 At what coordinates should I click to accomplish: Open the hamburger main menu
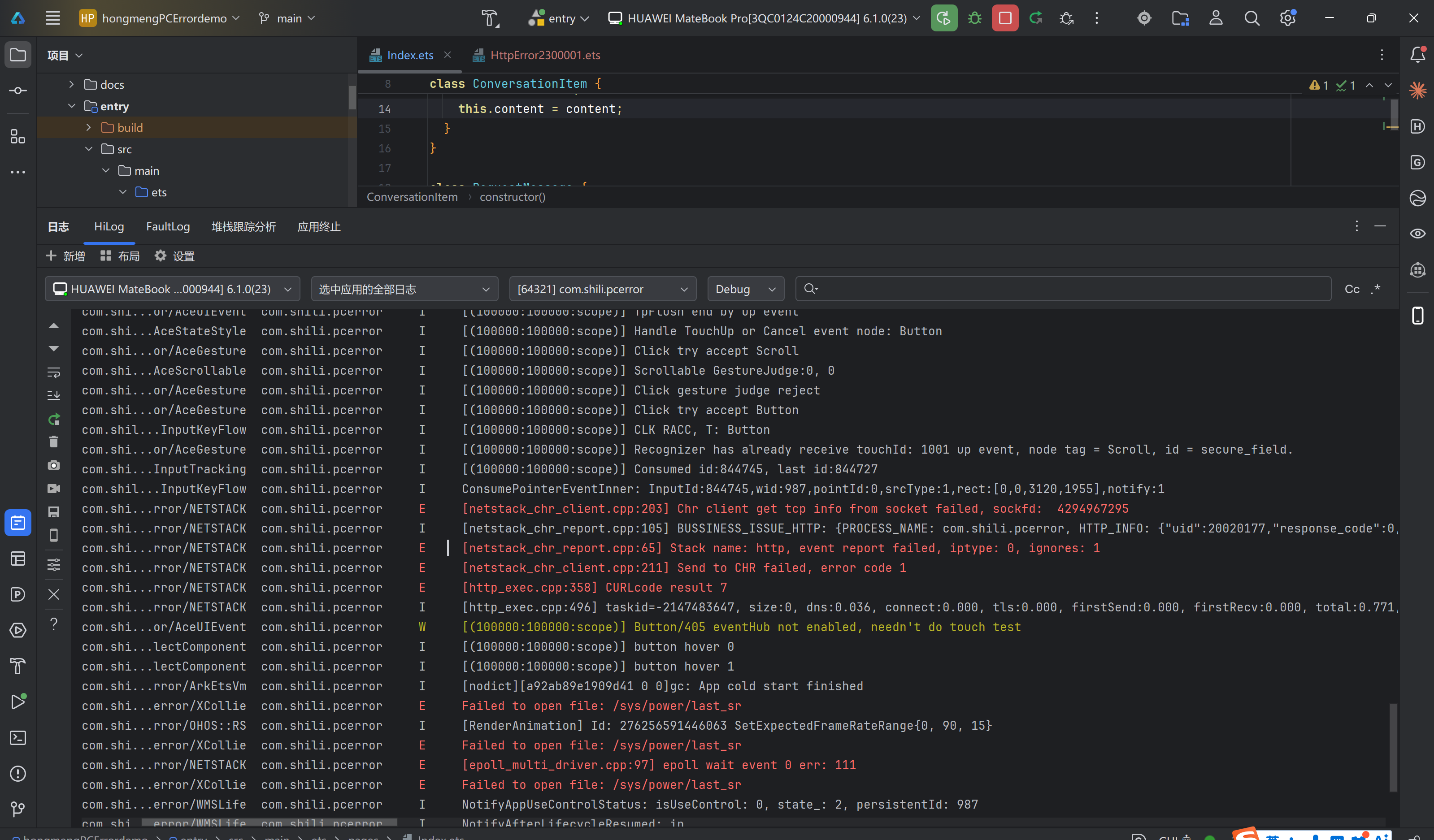[53, 18]
